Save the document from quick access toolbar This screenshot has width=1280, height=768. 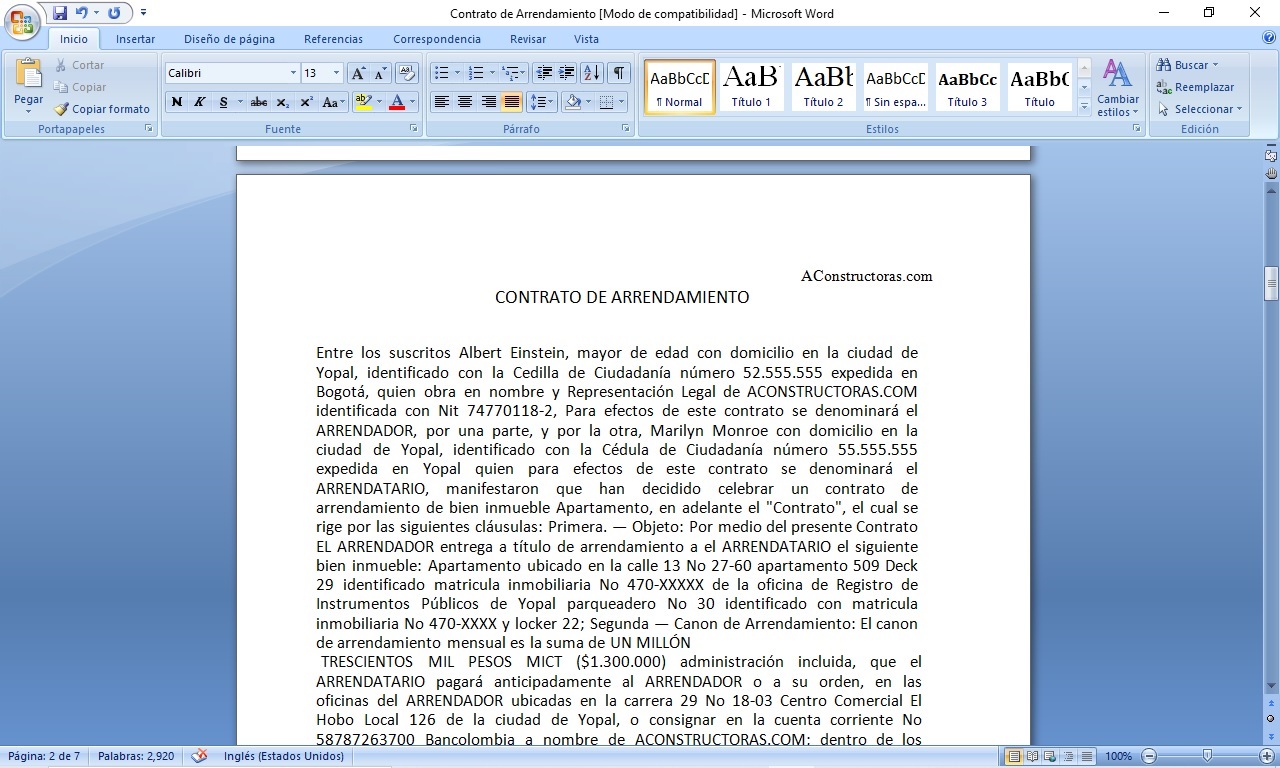pyautogui.click(x=60, y=13)
